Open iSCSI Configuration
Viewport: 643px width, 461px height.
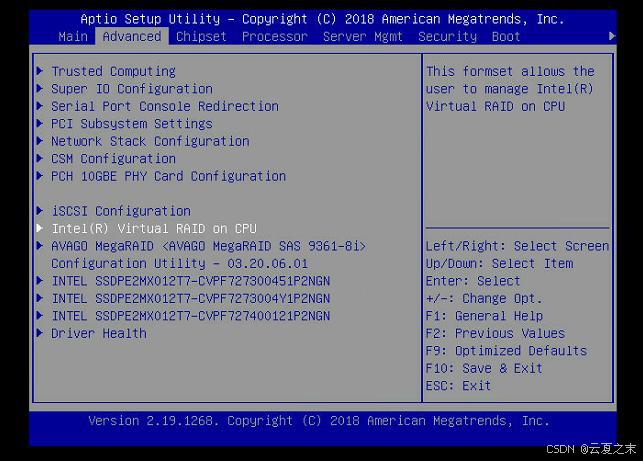point(121,211)
